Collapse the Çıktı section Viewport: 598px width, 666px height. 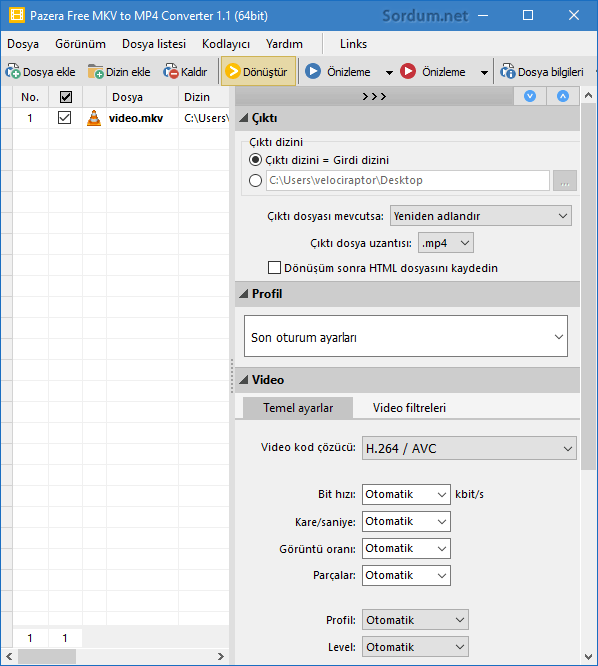pos(243,118)
